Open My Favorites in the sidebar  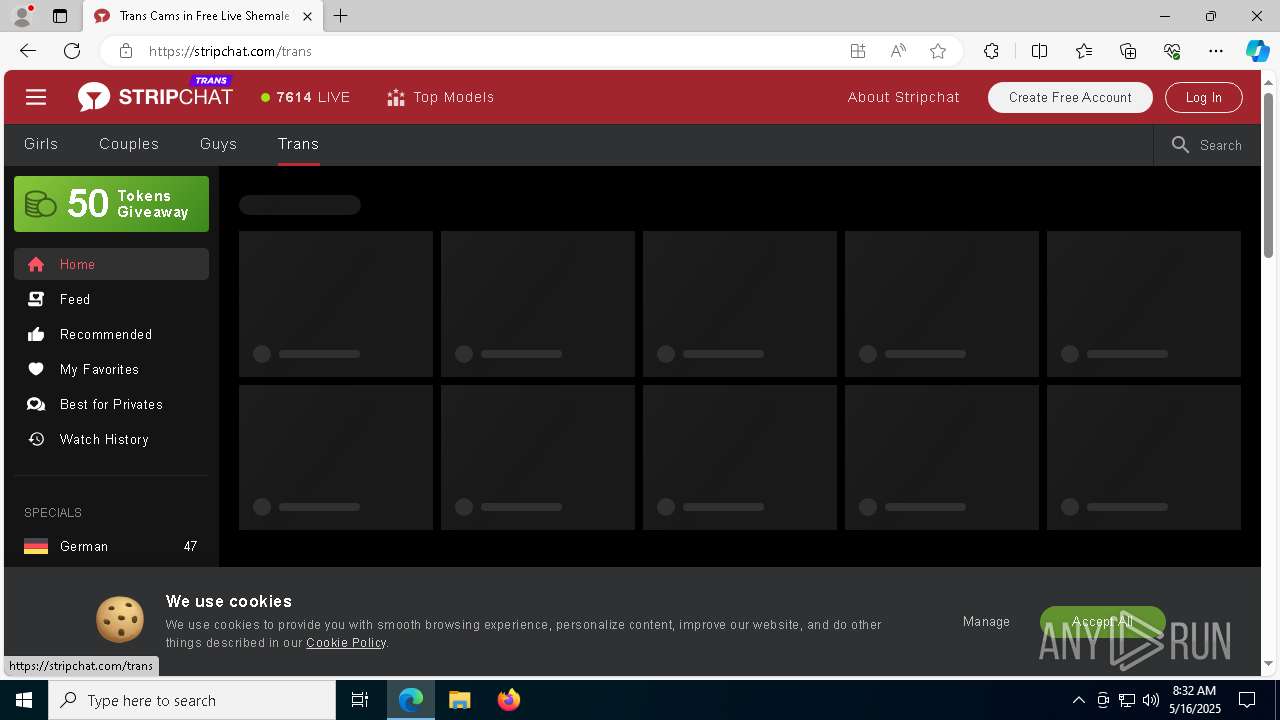[x=111, y=369]
